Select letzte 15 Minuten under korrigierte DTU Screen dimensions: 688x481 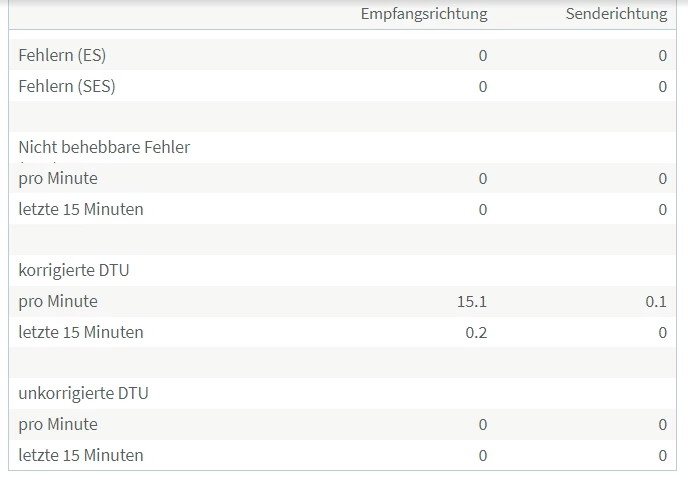pos(81,333)
